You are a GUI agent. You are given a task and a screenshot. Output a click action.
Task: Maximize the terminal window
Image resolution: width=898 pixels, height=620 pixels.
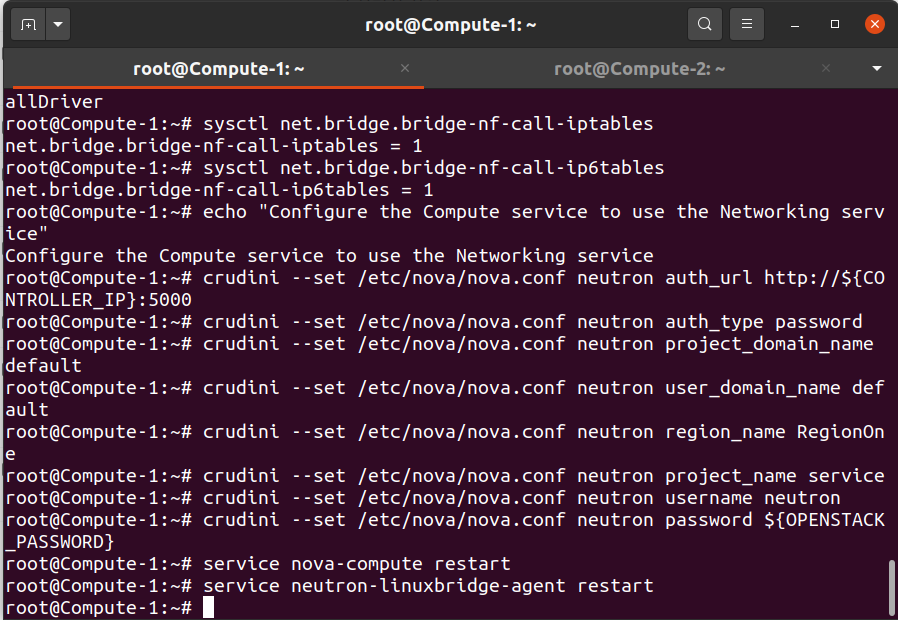pos(835,24)
